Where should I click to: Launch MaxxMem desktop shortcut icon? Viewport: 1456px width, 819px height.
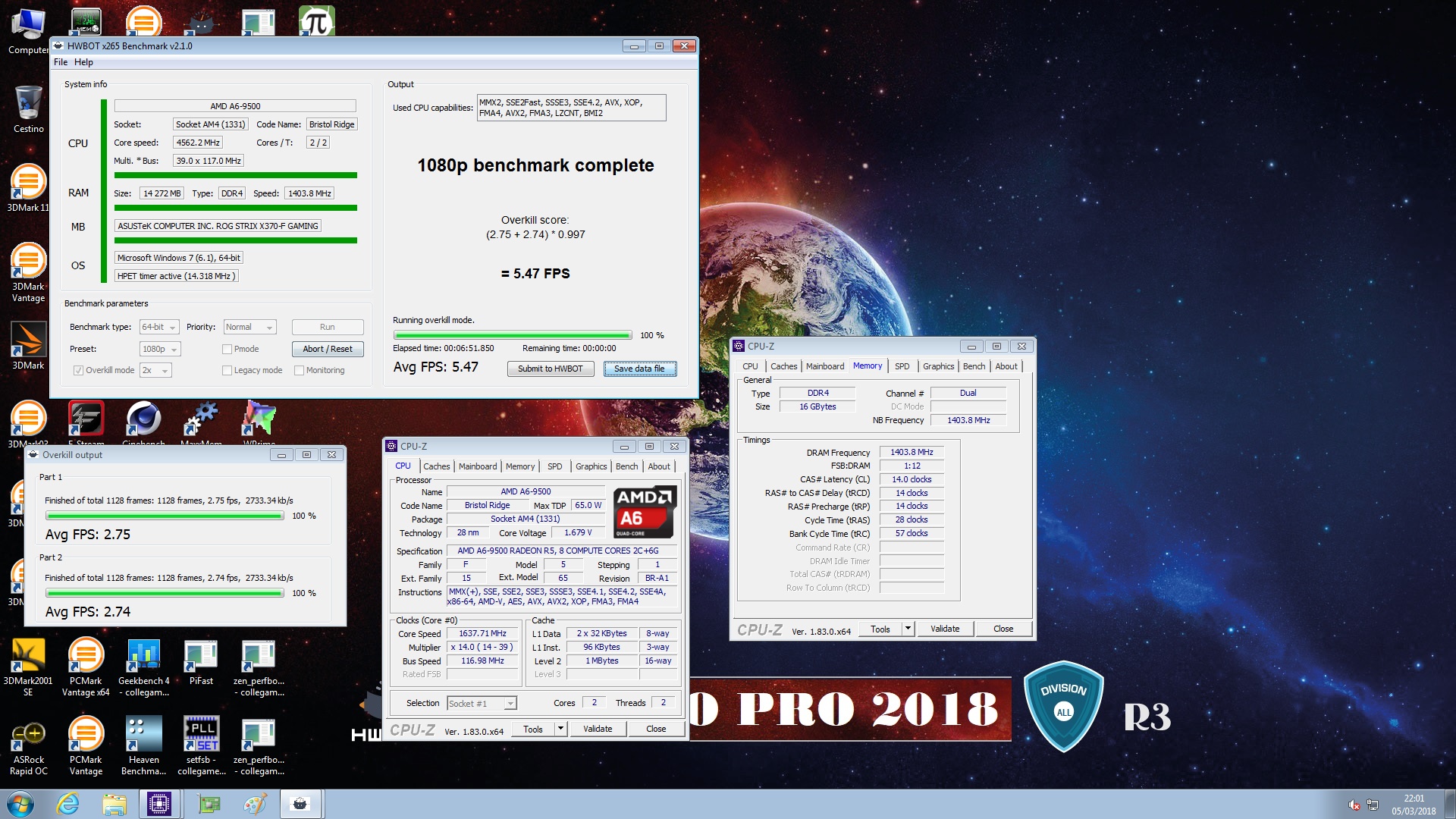(x=201, y=422)
